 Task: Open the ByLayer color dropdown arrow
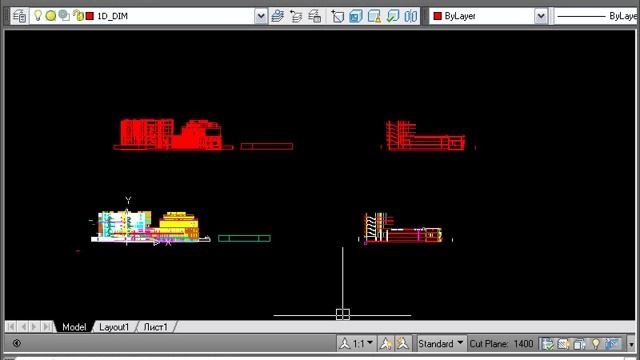[540, 16]
